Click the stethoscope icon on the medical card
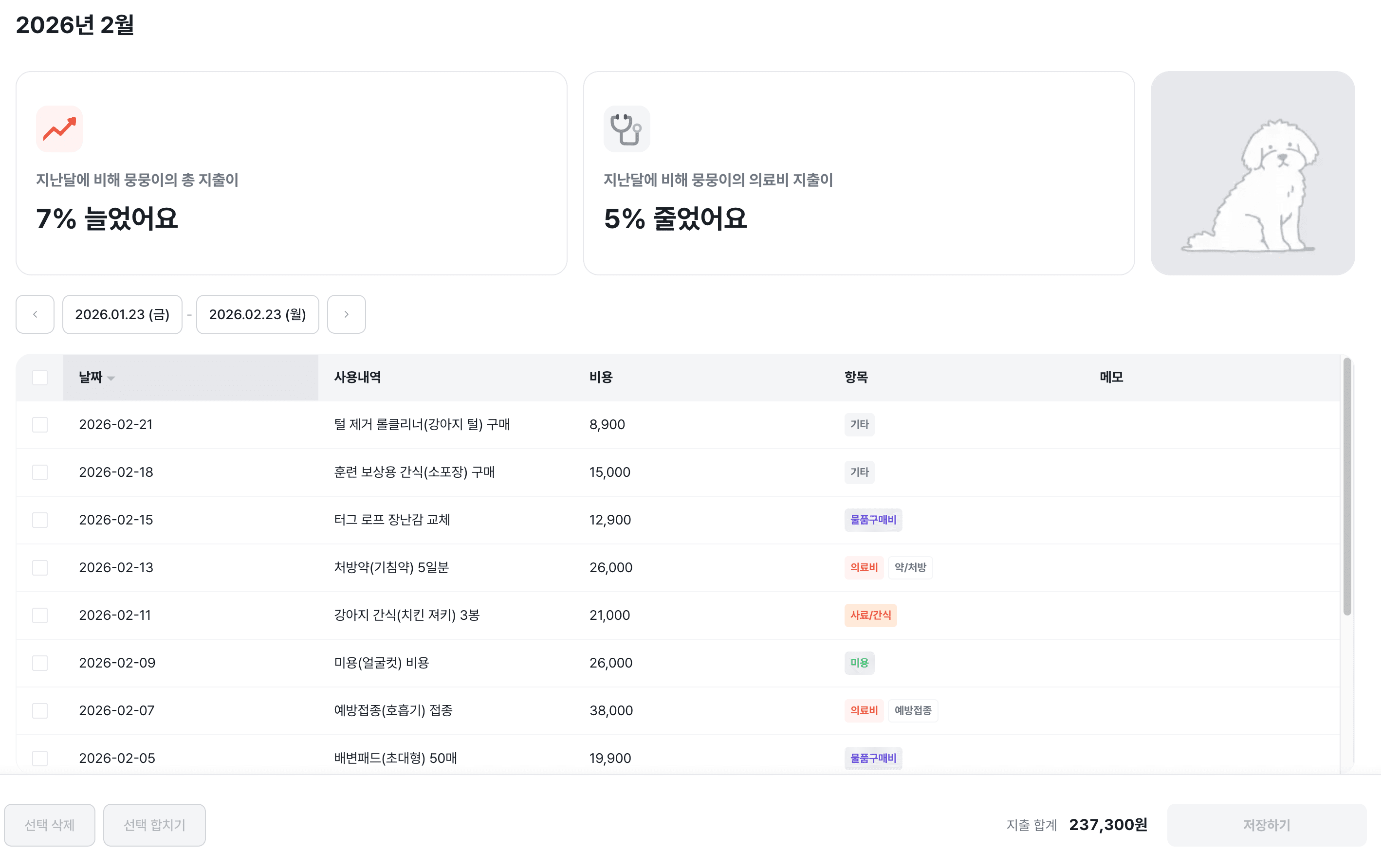This screenshot has height=868, width=1381. point(626,128)
